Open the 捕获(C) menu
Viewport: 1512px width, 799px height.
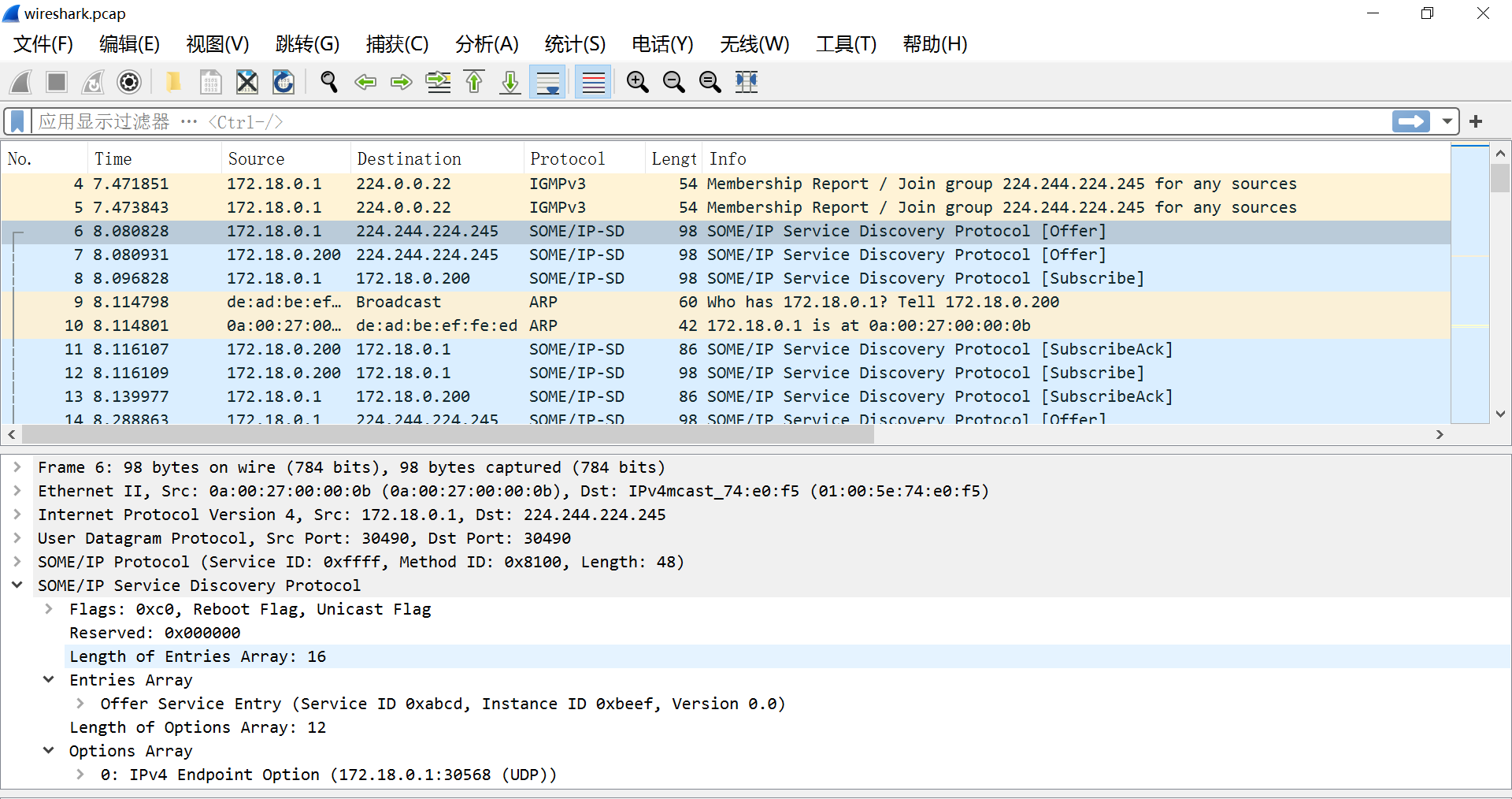(x=397, y=44)
